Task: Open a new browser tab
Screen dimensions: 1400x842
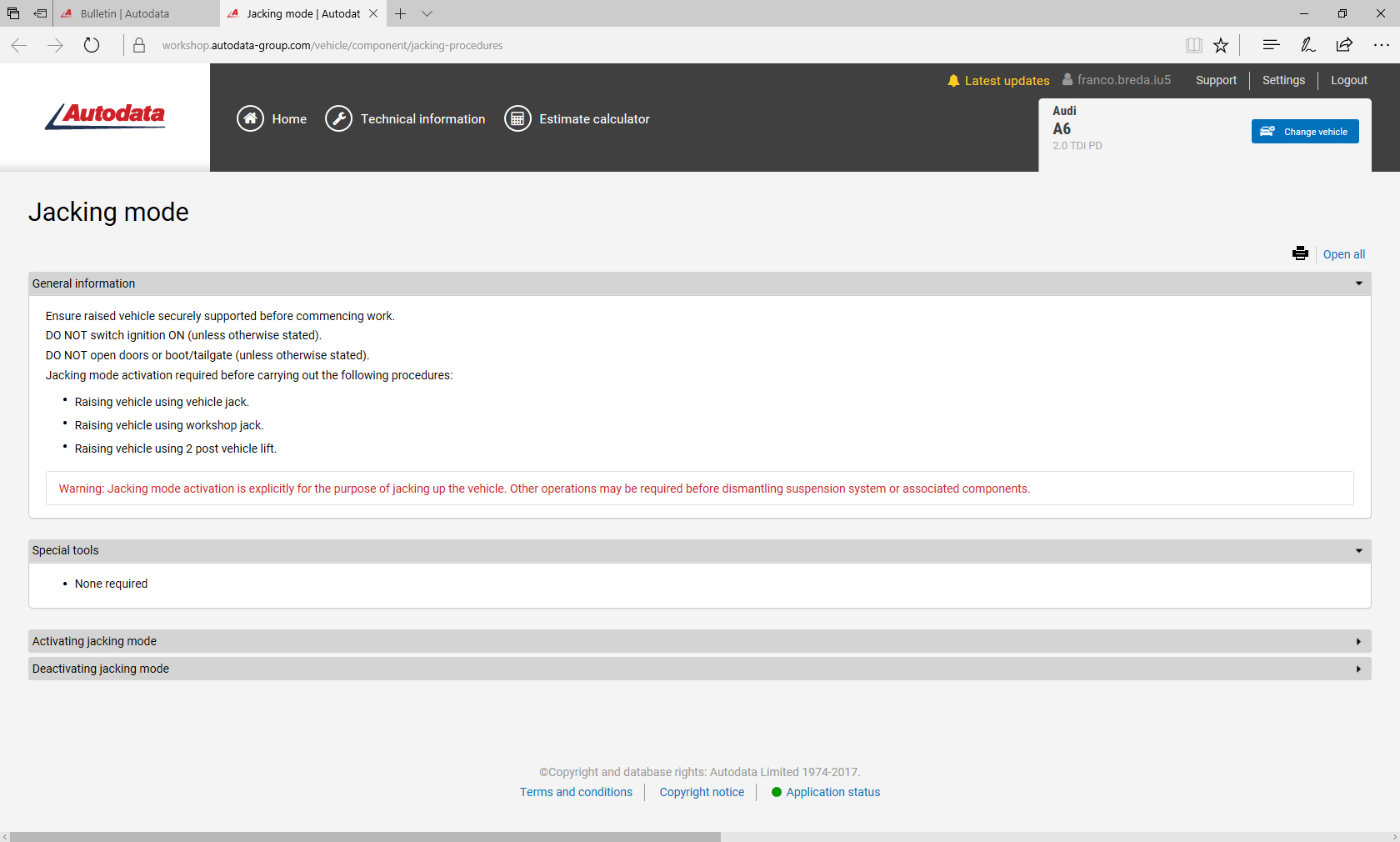Action: pyautogui.click(x=401, y=13)
